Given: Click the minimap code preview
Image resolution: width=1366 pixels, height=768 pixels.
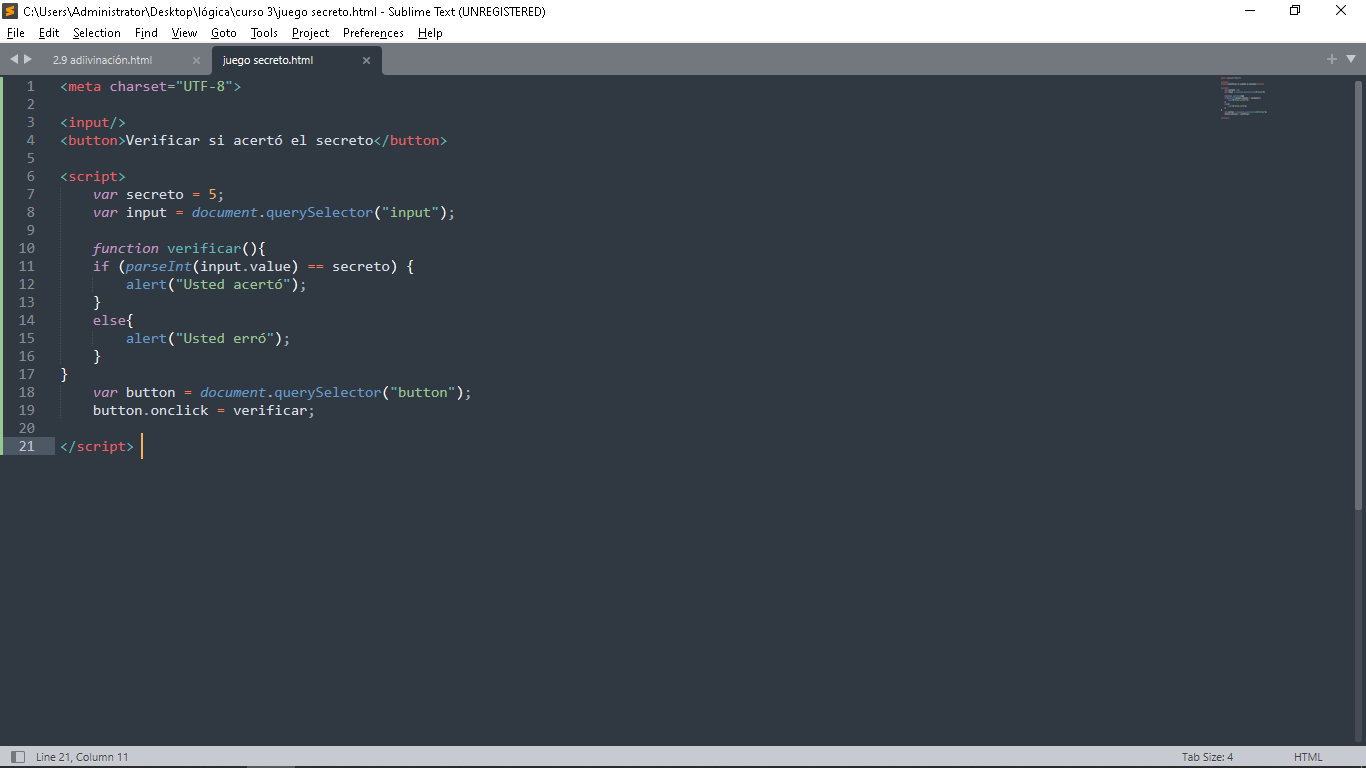Looking at the screenshot, I should tap(1243, 98).
